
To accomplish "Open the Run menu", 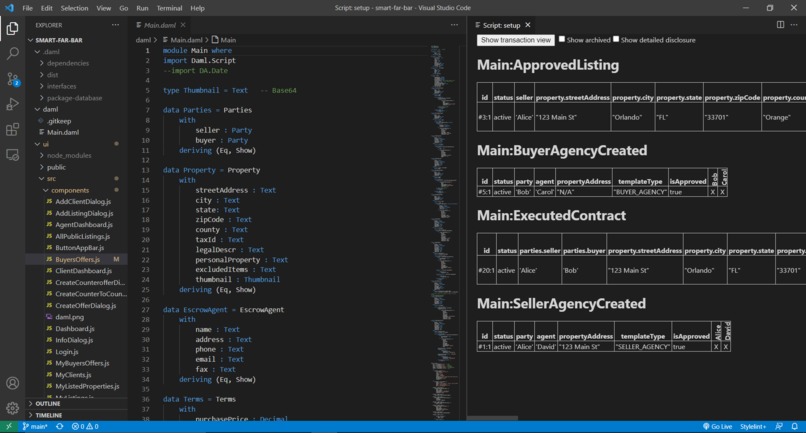I will 142,8.
